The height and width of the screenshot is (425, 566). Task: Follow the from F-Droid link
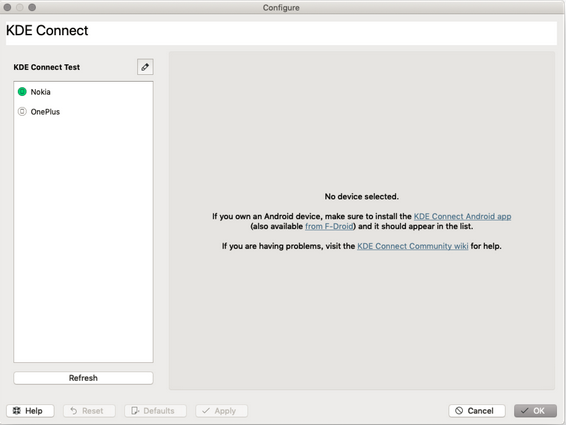[329, 226]
